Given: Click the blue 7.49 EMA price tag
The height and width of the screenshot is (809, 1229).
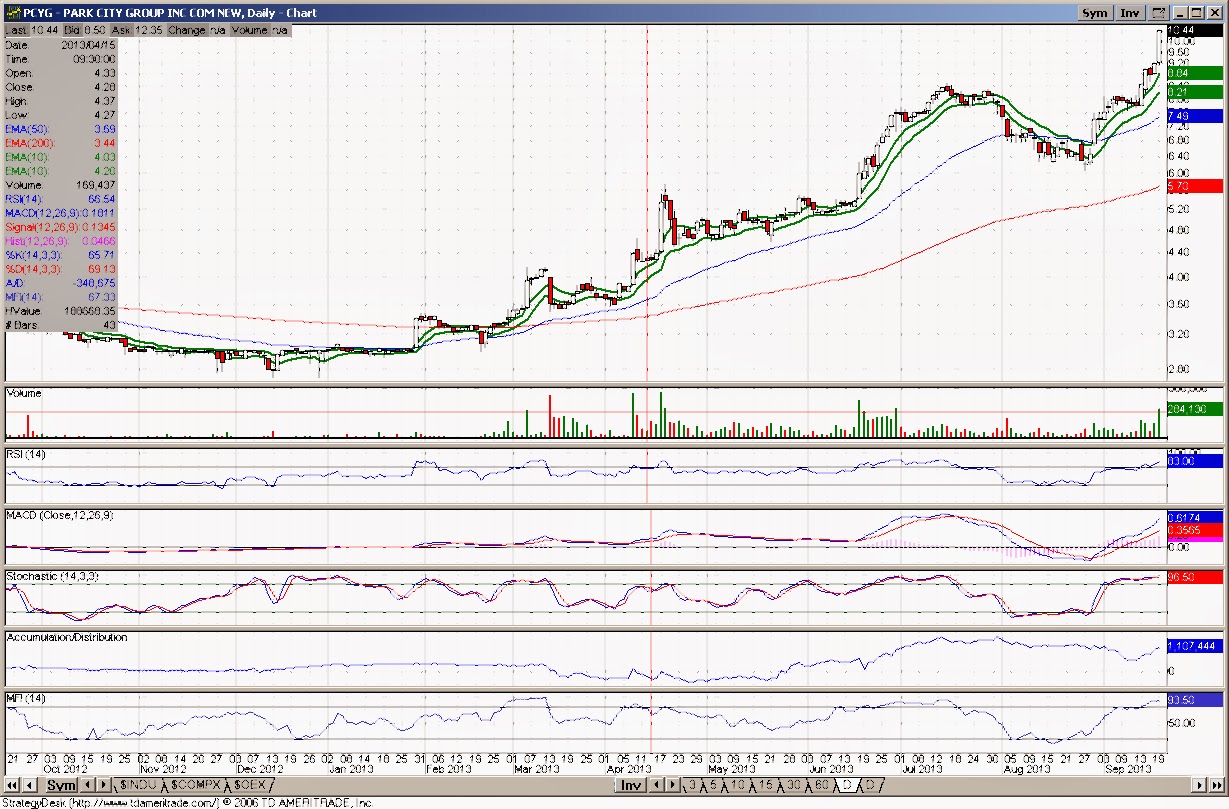Looking at the screenshot, I should coord(1194,115).
